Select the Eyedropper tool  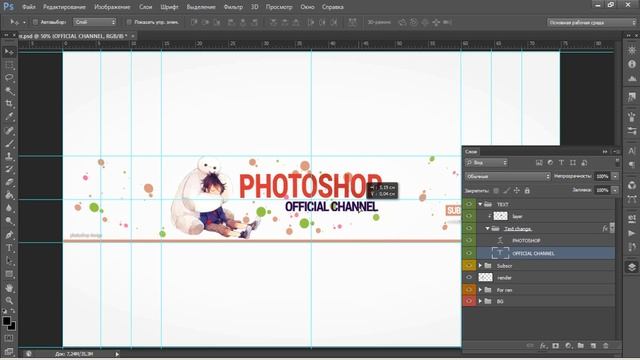pos(9,117)
